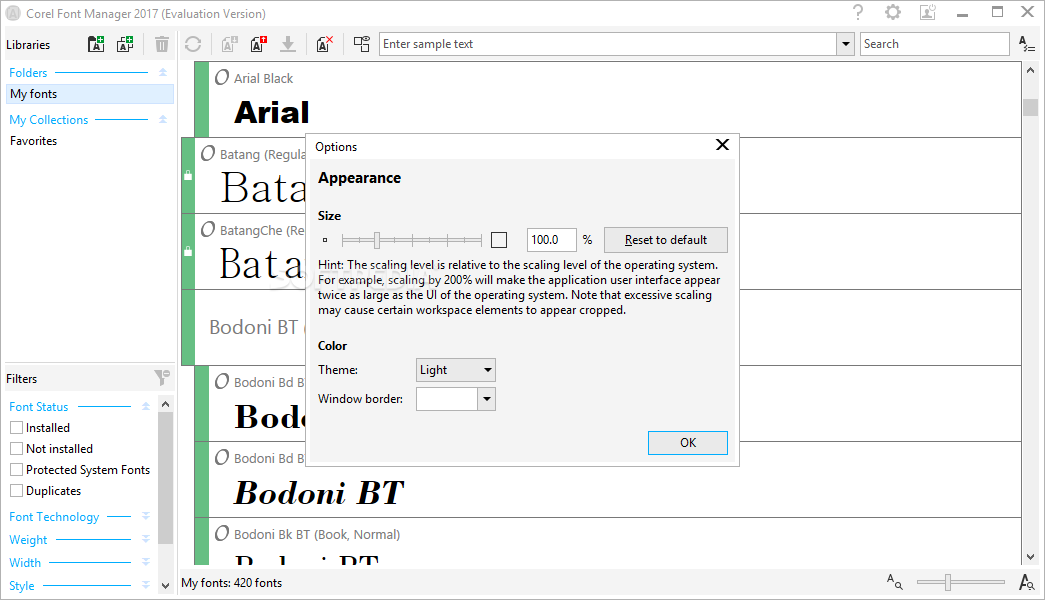Click the Add Folder icon beside Libraries
1045x600 pixels.
[96, 44]
